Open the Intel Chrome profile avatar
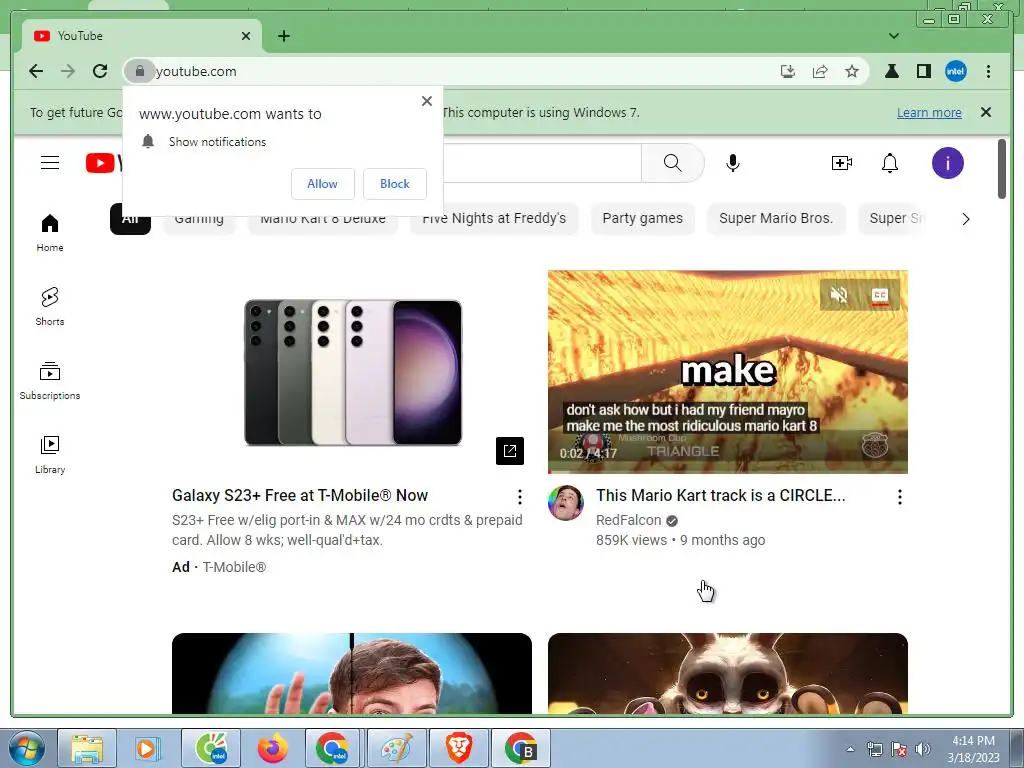The width and height of the screenshot is (1024, 768). click(955, 71)
